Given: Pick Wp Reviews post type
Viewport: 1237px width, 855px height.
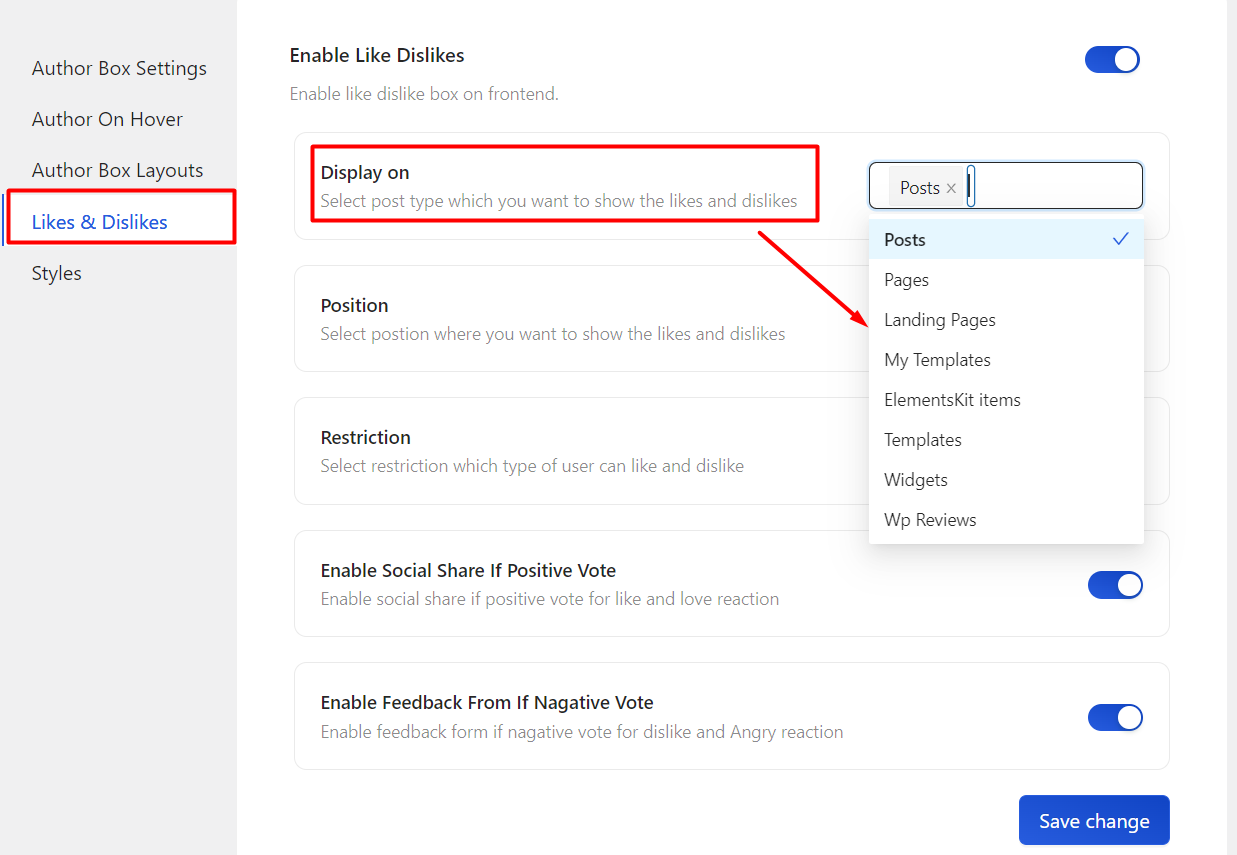Looking at the screenshot, I should coord(930,520).
